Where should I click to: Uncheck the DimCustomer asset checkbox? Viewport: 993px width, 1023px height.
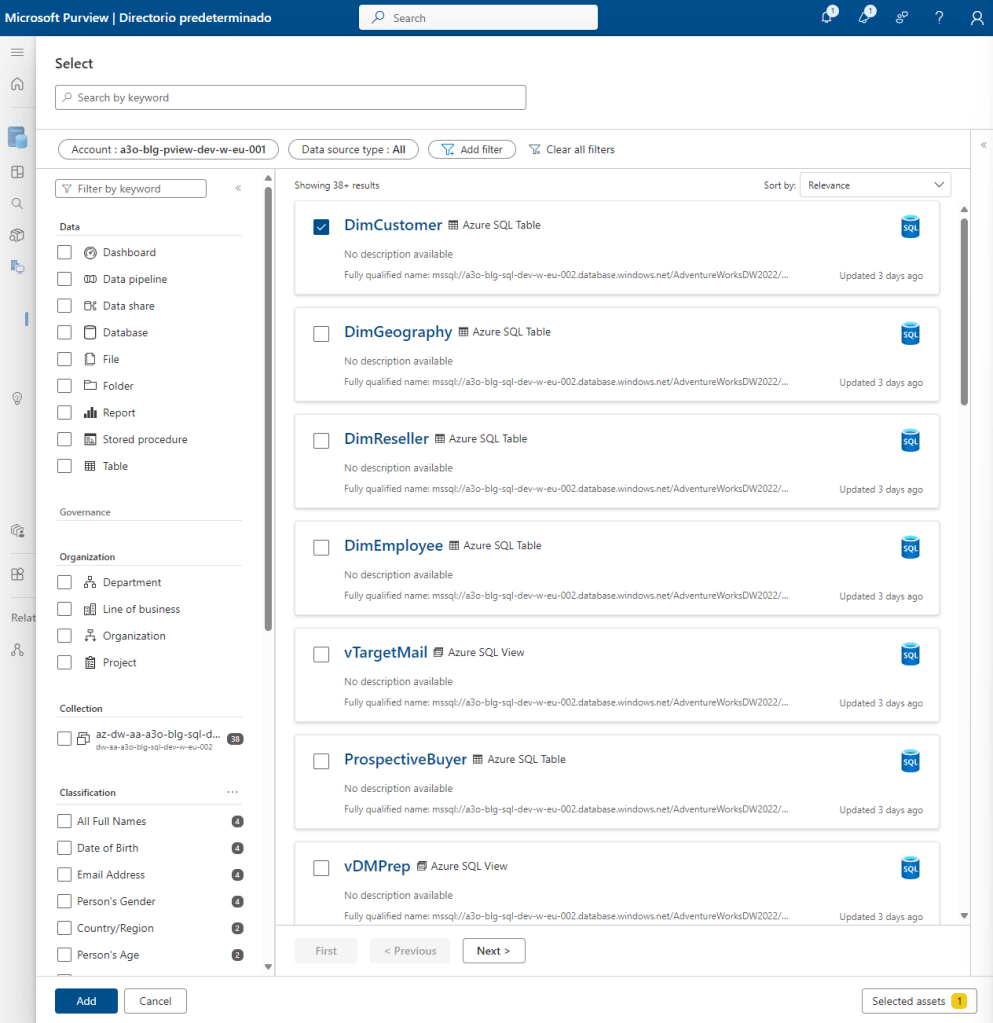tap(321, 227)
